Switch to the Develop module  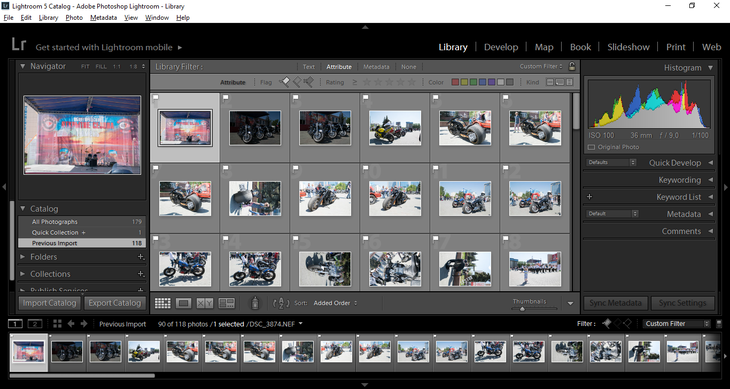[x=501, y=47]
